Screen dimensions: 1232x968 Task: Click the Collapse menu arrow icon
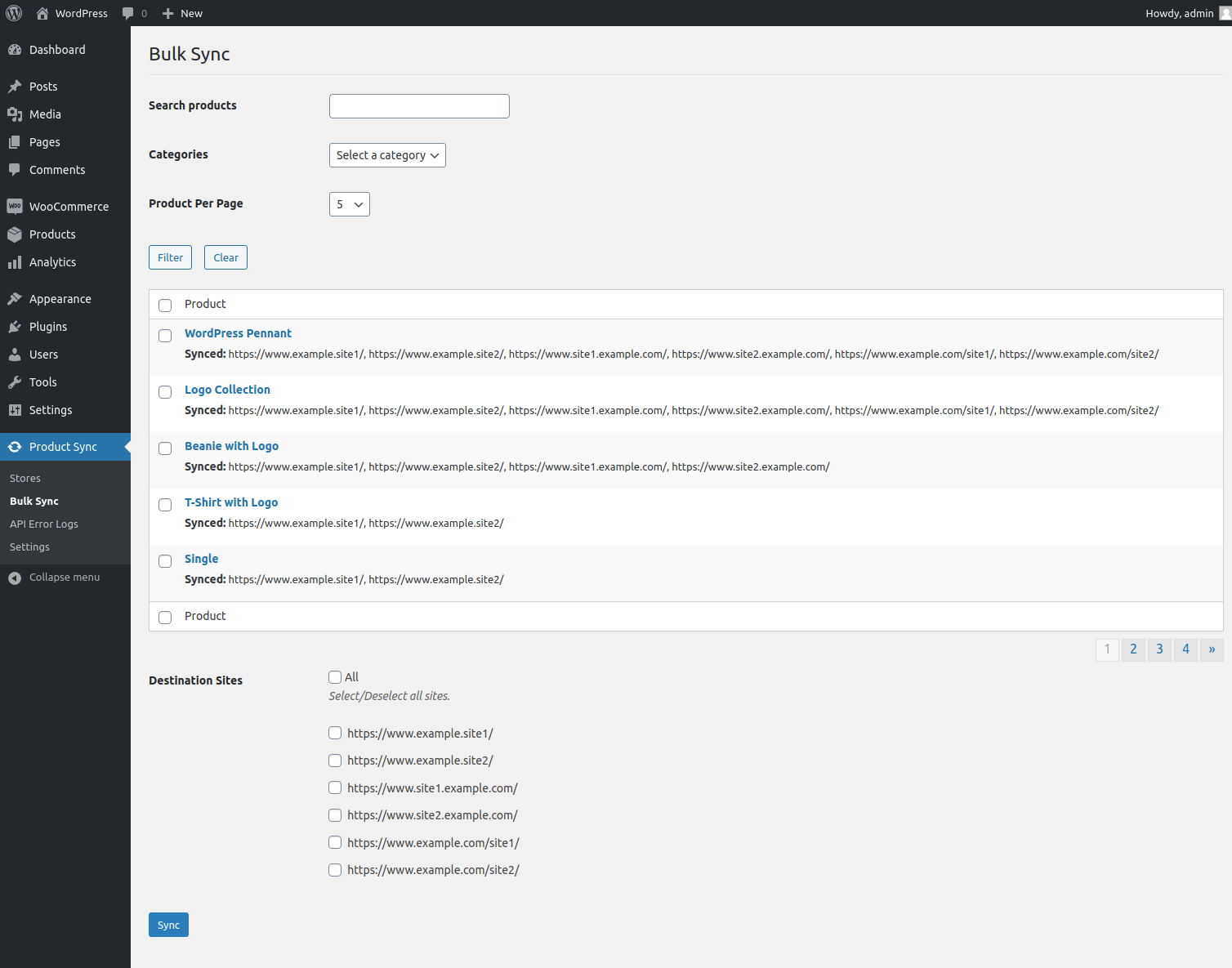tap(15, 578)
